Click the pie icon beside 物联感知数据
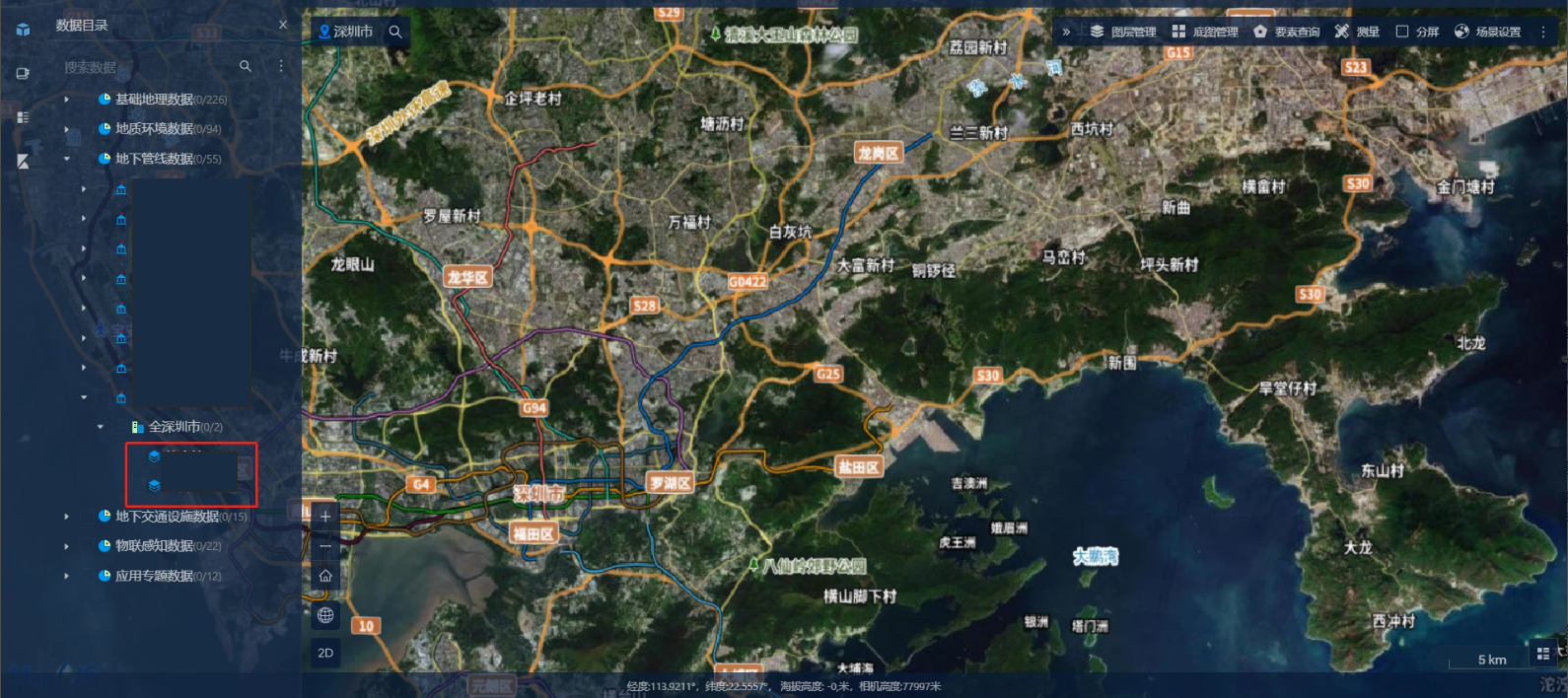The height and width of the screenshot is (698, 1568). tap(105, 545)
